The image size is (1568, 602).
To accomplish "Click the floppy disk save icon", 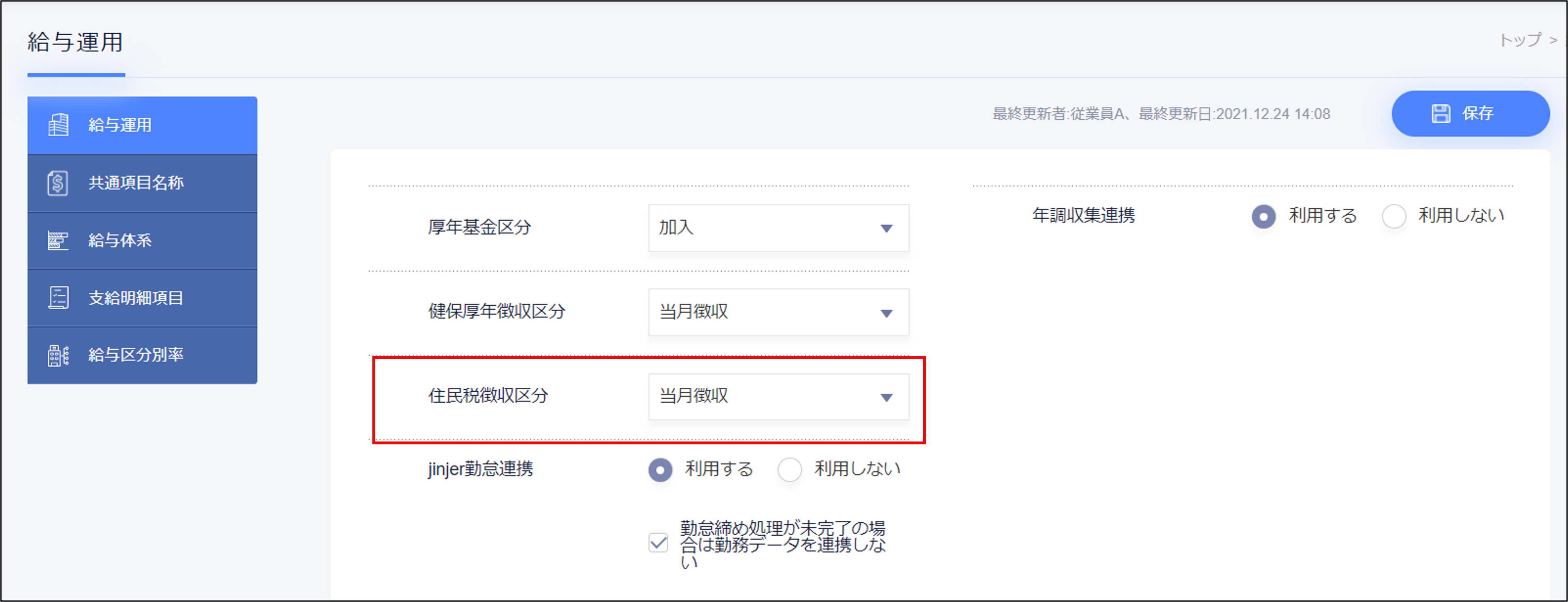I will [x=1440, y=114].
